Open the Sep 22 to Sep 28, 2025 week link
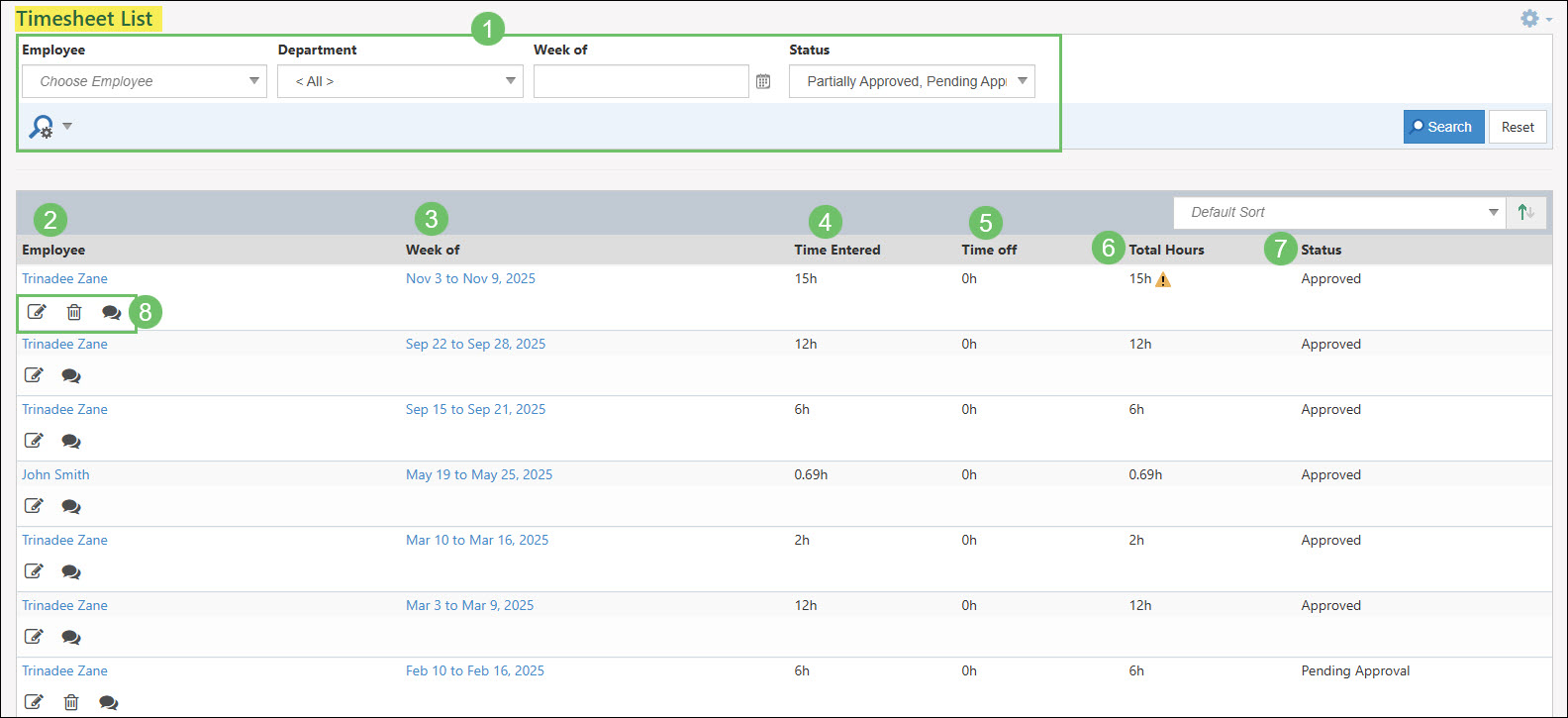Screen dimensions: 1568x718 pyautogui.click(x=475, y=344)
